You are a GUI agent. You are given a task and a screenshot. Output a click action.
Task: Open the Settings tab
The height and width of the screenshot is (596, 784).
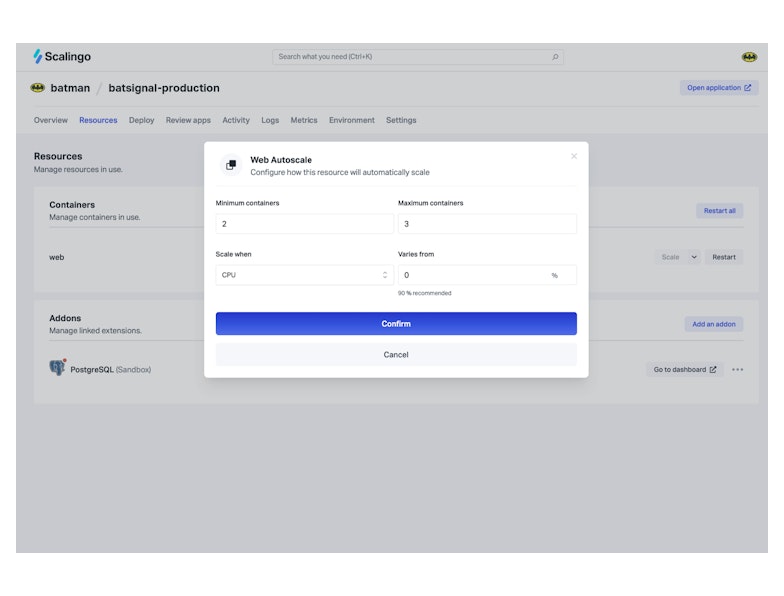[x=401, y=120]
